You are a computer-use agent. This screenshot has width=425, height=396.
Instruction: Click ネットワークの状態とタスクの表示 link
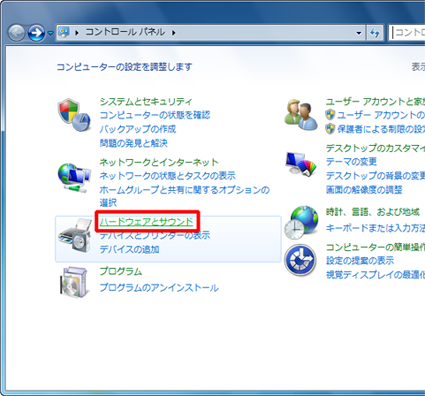167,176
